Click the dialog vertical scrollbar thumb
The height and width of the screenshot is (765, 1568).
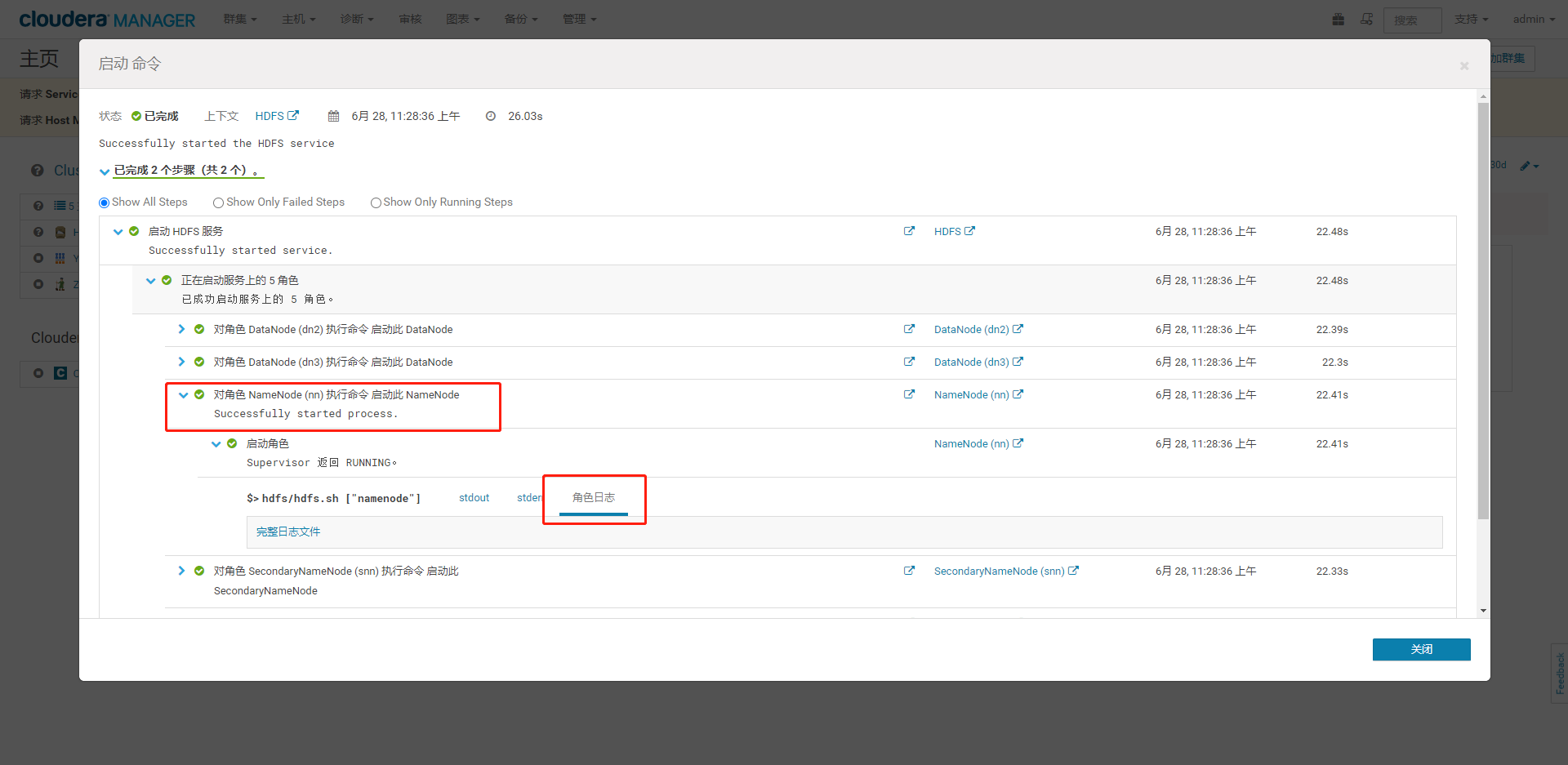tap(1483, 311)
